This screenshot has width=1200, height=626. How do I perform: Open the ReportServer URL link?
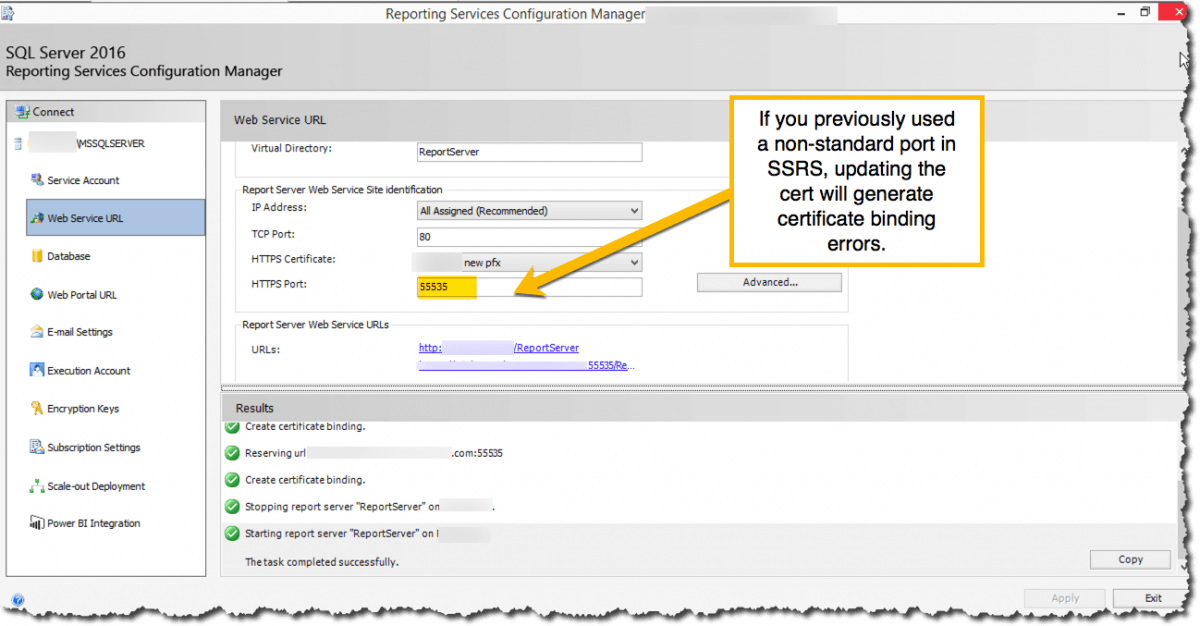498,347
